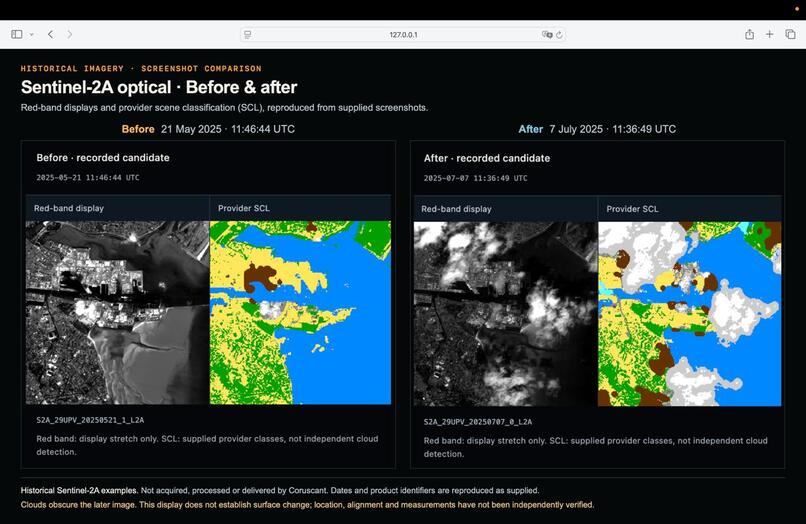Show tab overview icon
This screenshot has height=524, width=806.
click(790, 34)
